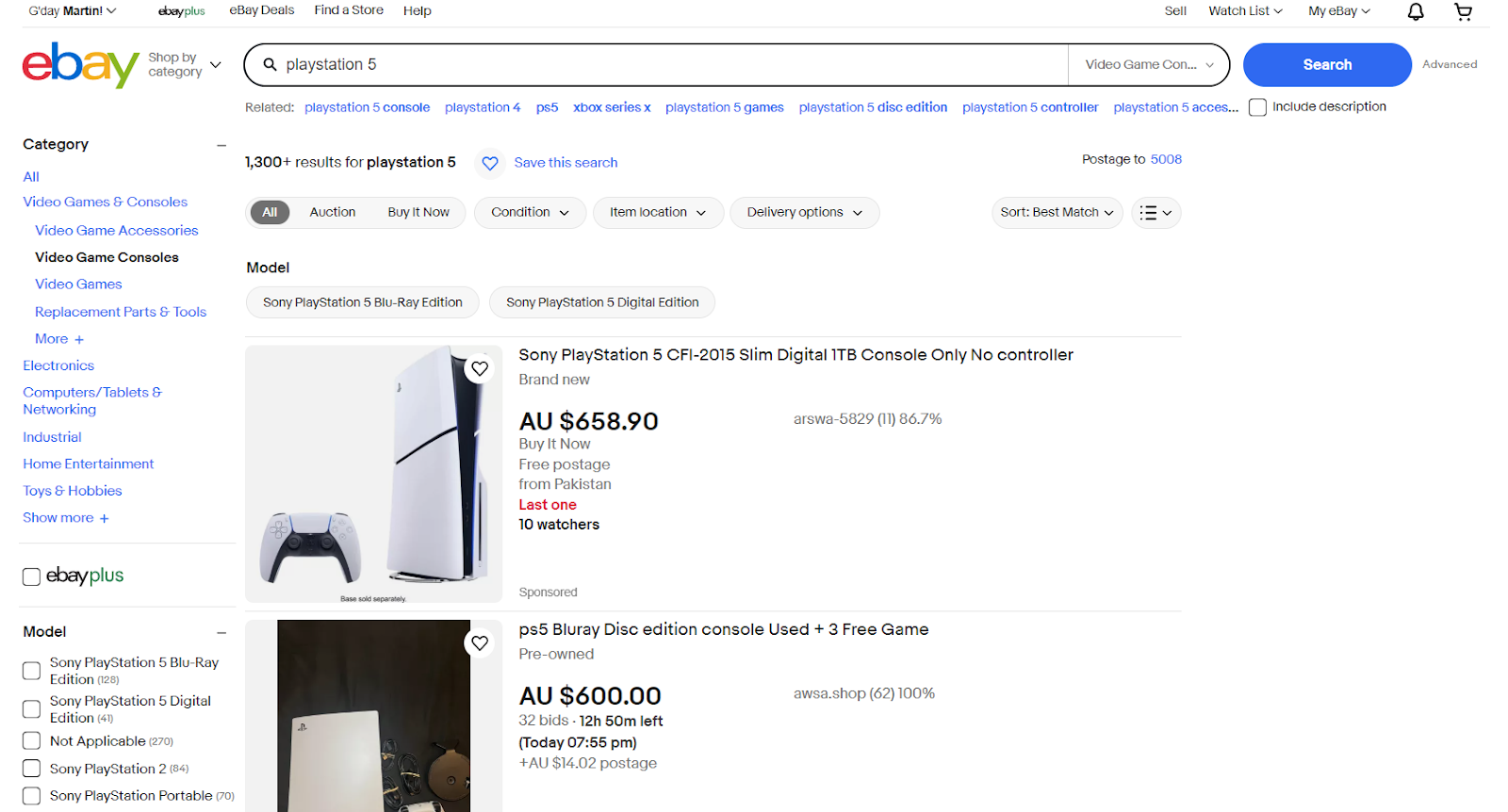Open the list view options icon
Screen dimensions: 1508x812
tap(1156, 213)
